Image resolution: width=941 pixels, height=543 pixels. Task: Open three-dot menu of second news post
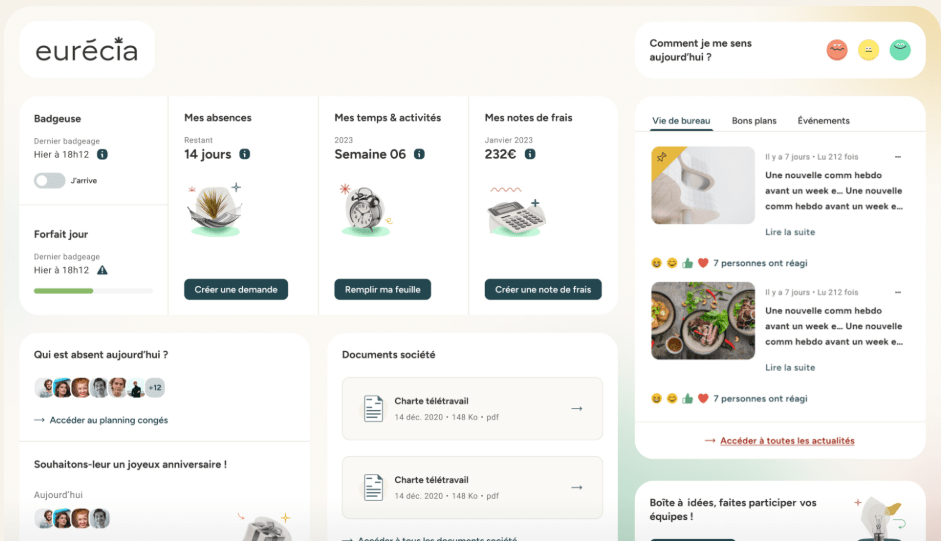pos(897,293)
